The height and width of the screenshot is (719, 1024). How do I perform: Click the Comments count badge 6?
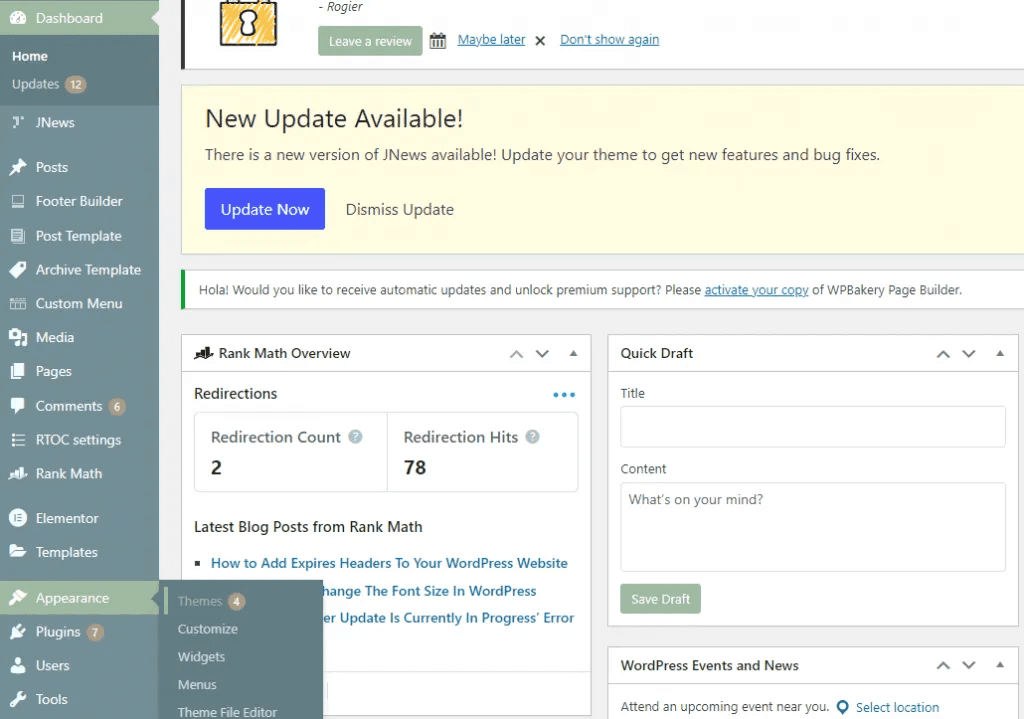117,407
